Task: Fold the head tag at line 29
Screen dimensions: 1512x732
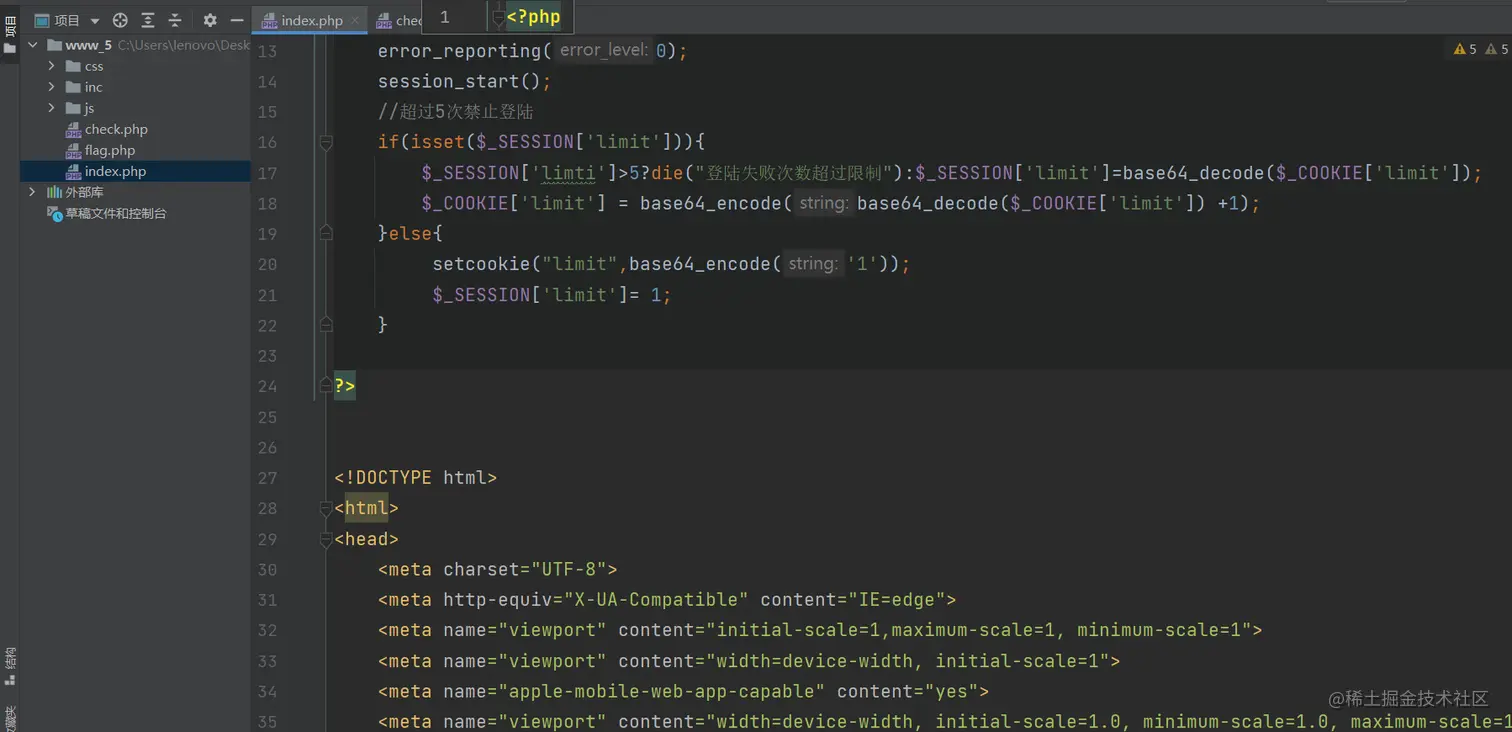Action: 325,539
